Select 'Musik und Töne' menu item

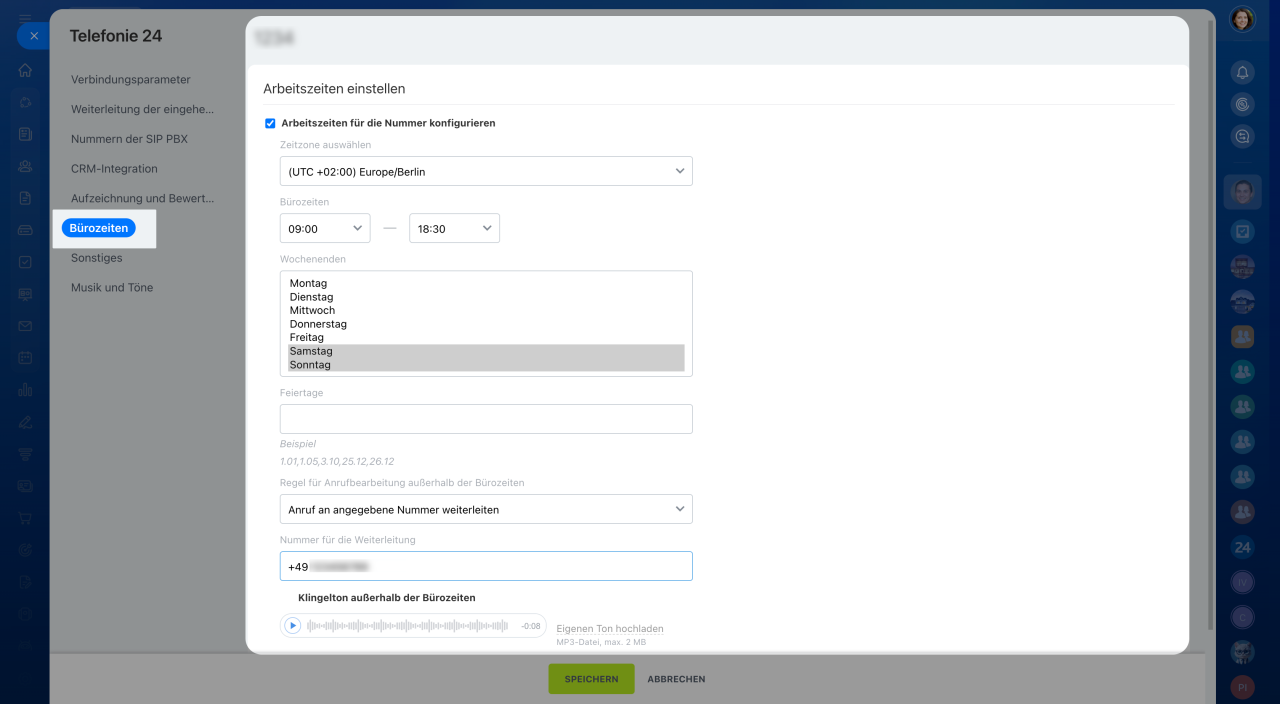point(112,287)
